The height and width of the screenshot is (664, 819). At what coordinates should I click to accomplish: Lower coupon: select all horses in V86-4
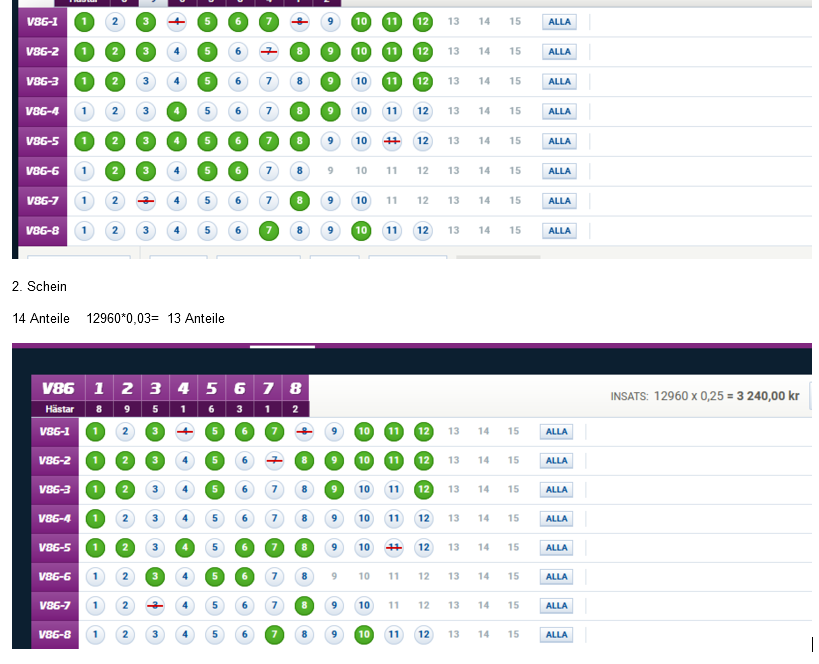(556, 518)
